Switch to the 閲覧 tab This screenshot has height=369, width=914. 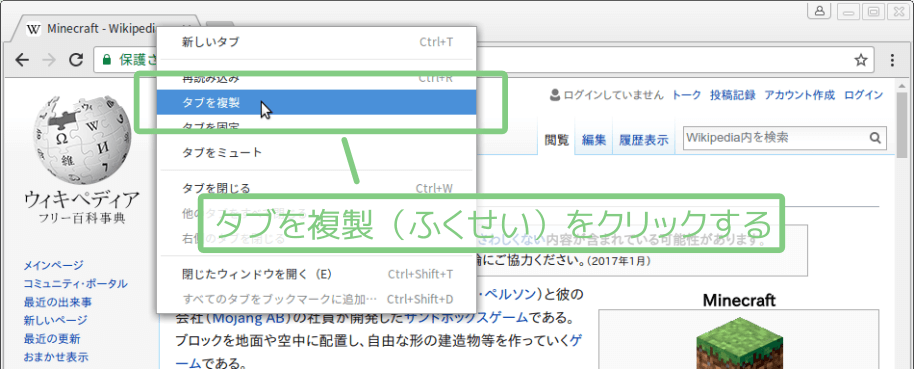click(557, 140)
